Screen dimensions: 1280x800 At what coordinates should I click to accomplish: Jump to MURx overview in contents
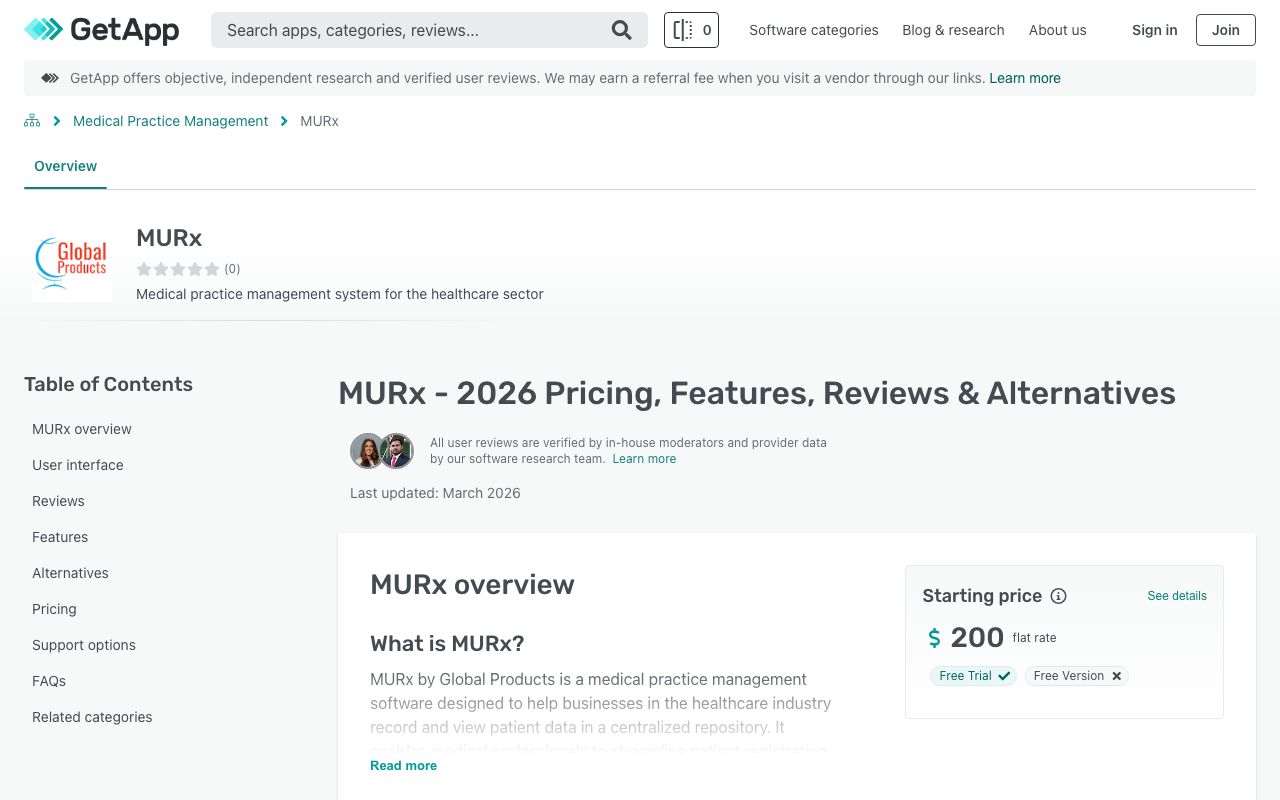coord(82,429)
